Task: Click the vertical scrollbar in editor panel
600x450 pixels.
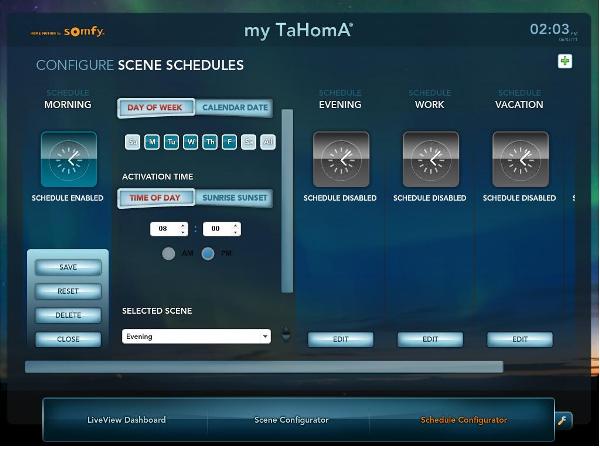Action: [287, 201]
